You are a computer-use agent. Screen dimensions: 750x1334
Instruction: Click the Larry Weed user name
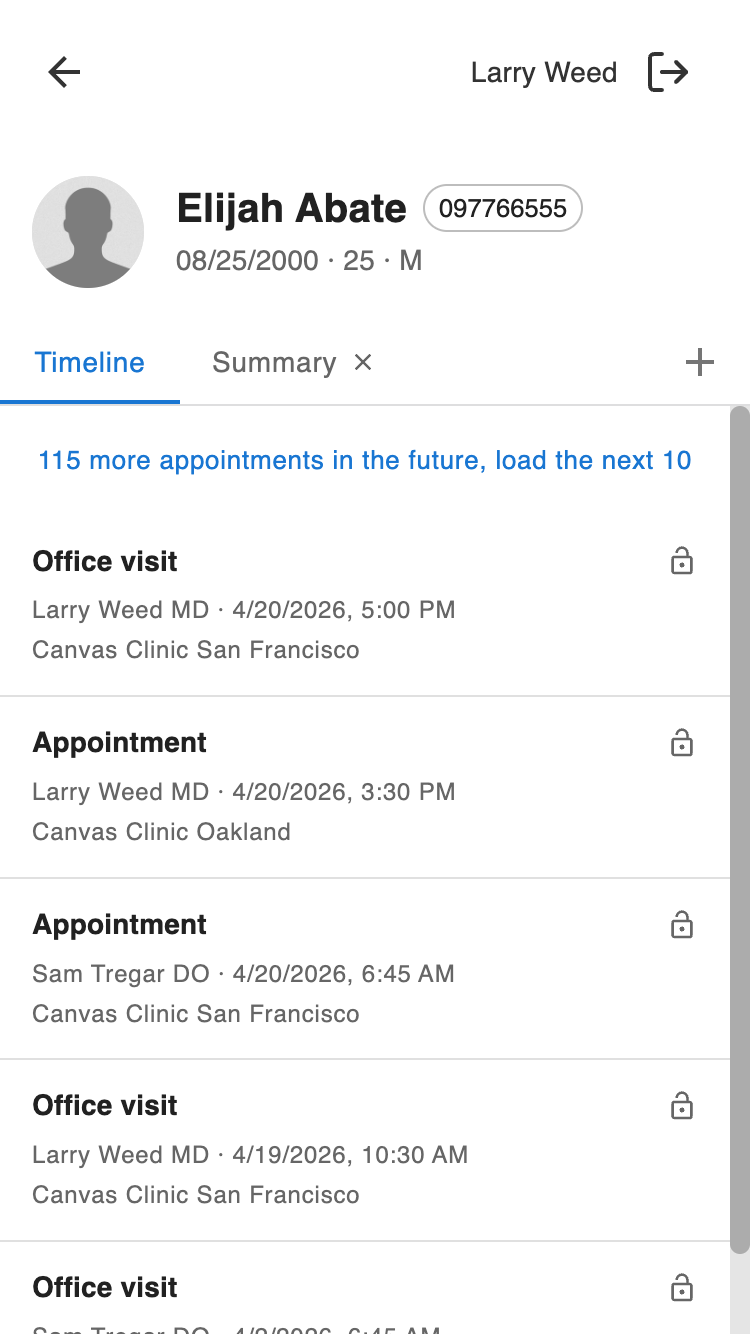pyautogui.click(x=543, y=73)
